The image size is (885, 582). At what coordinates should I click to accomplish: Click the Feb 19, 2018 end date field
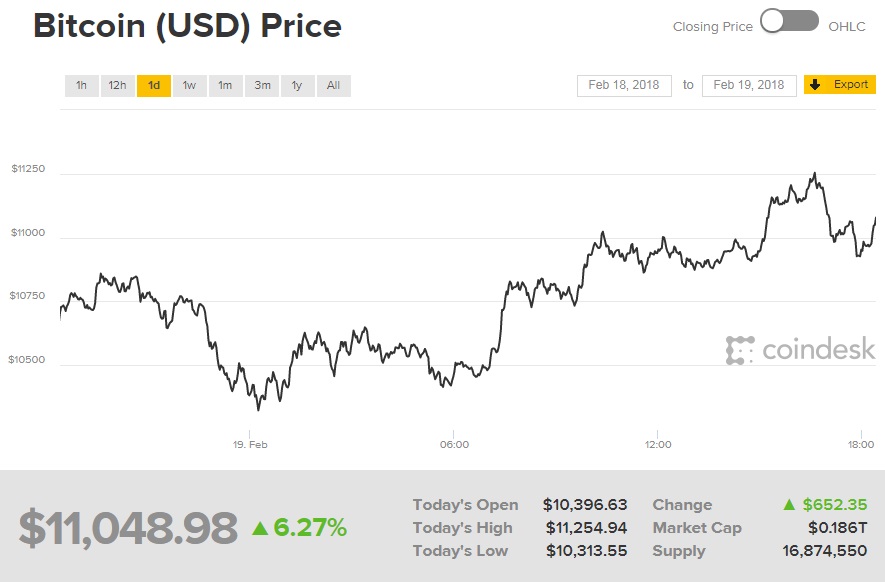pos(749,85)
